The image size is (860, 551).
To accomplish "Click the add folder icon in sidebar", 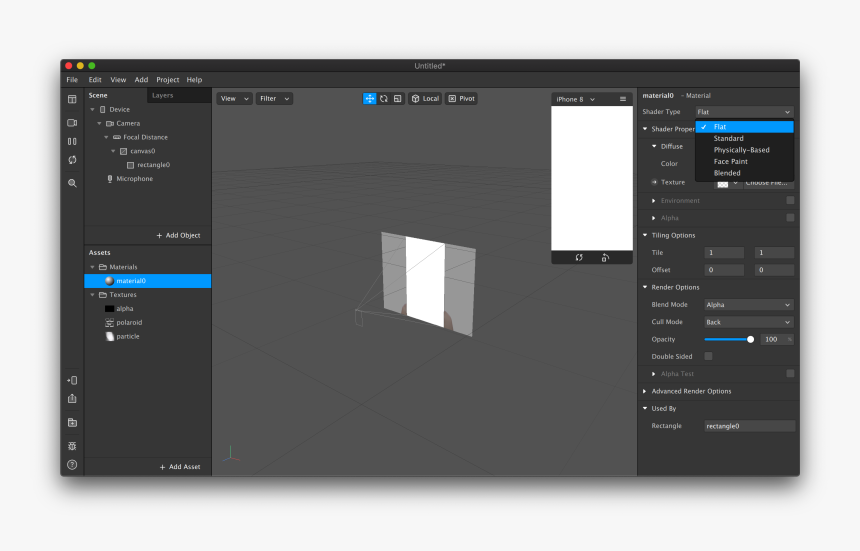I will pyautogui.click(x=72, y=423).
